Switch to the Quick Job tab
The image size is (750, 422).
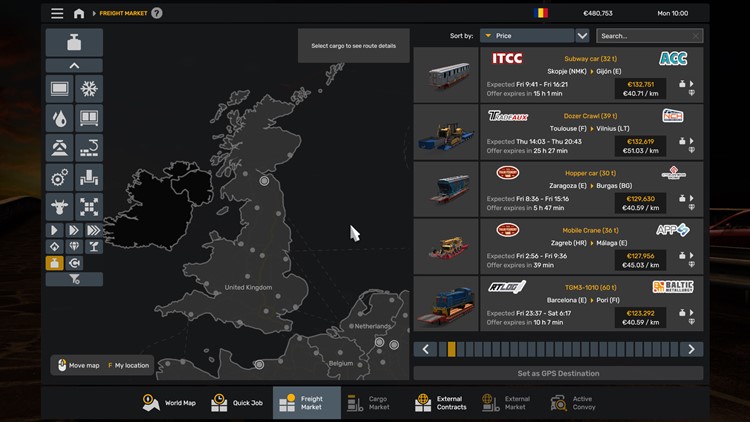coord(237,402)
